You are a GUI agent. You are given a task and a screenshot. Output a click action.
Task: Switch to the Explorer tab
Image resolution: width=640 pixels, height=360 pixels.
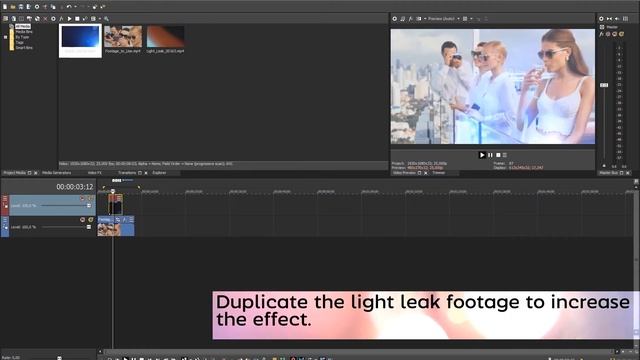click(159, 173)
